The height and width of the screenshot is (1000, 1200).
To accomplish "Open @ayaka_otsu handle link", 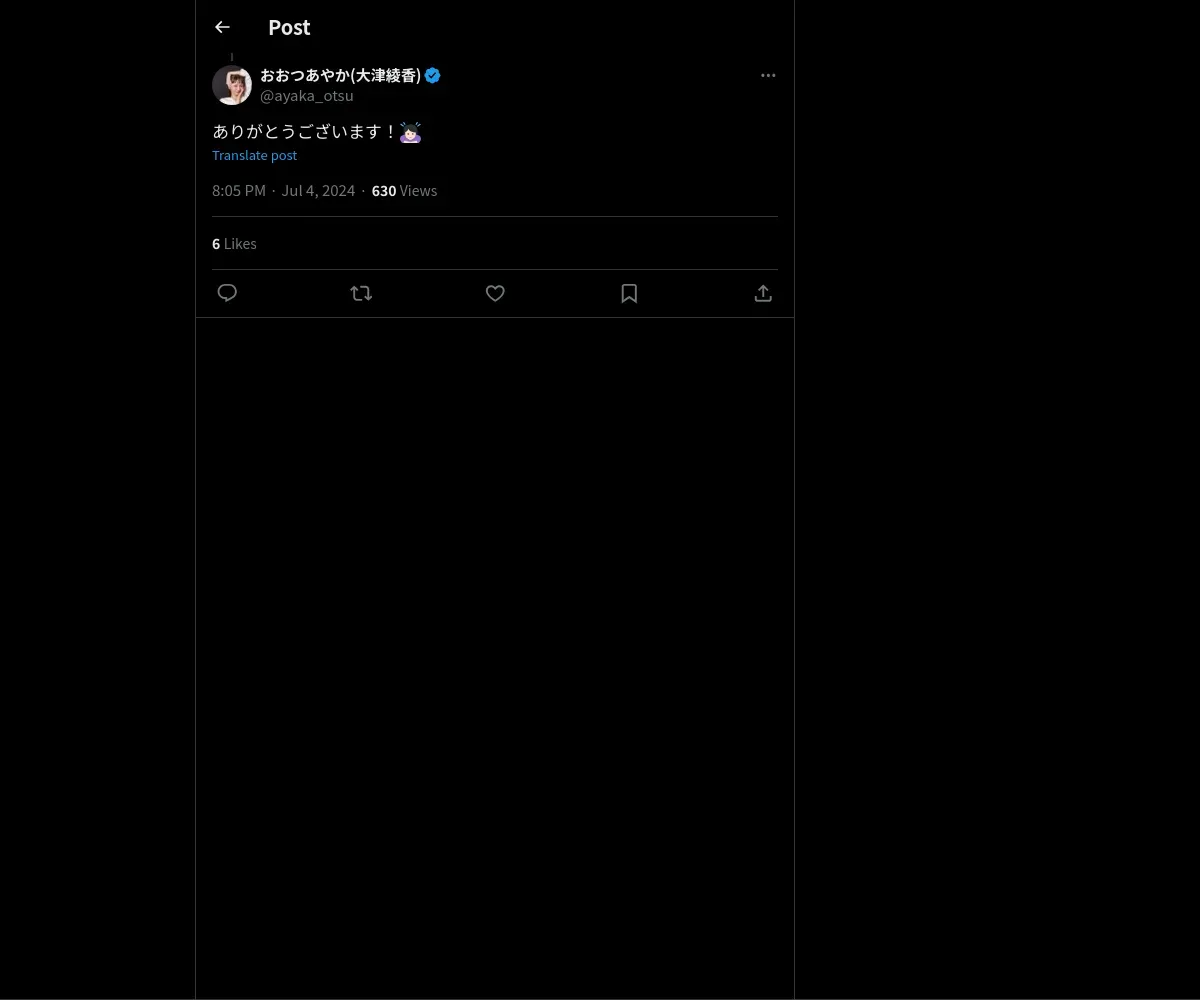I will [x=307, y=96].
